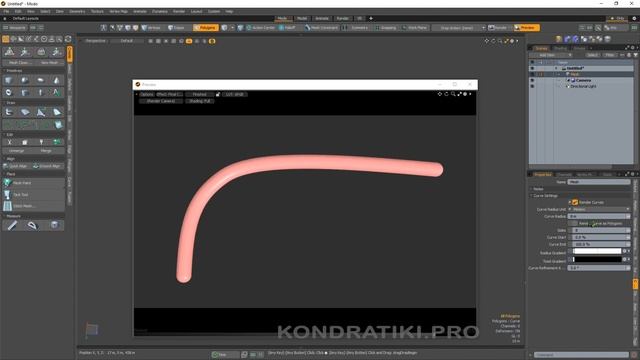Add a new layout tab with plus
Image resolution: width=640 pixels, height=360 pixels.
pyautogui.click(x=371, y=18)
